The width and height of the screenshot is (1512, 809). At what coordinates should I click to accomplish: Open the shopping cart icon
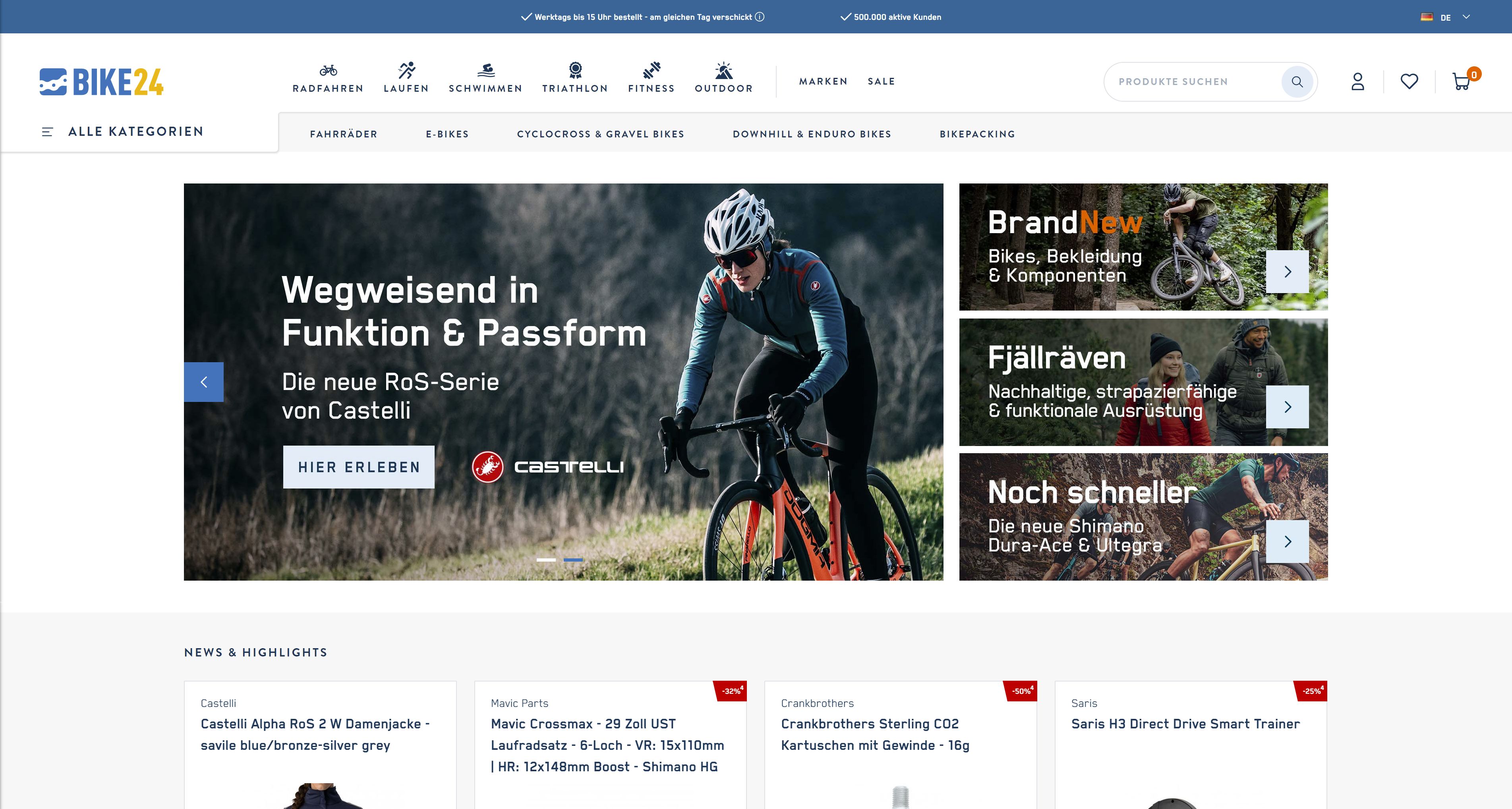(x=1461, y=81)
